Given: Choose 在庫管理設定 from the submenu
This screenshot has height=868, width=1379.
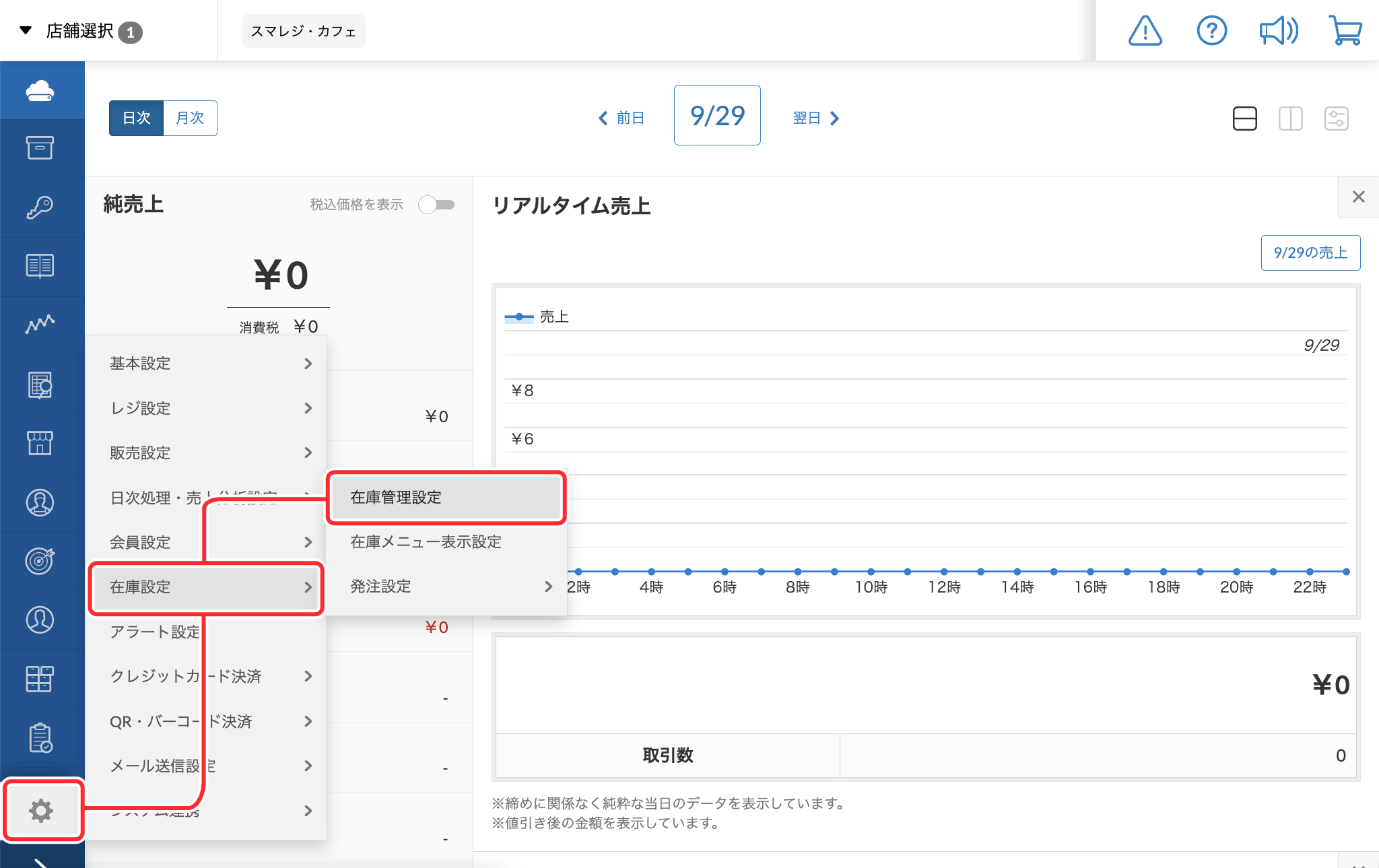Looking at the screenshot, I should pyautogui.click(x=446, y=498).
